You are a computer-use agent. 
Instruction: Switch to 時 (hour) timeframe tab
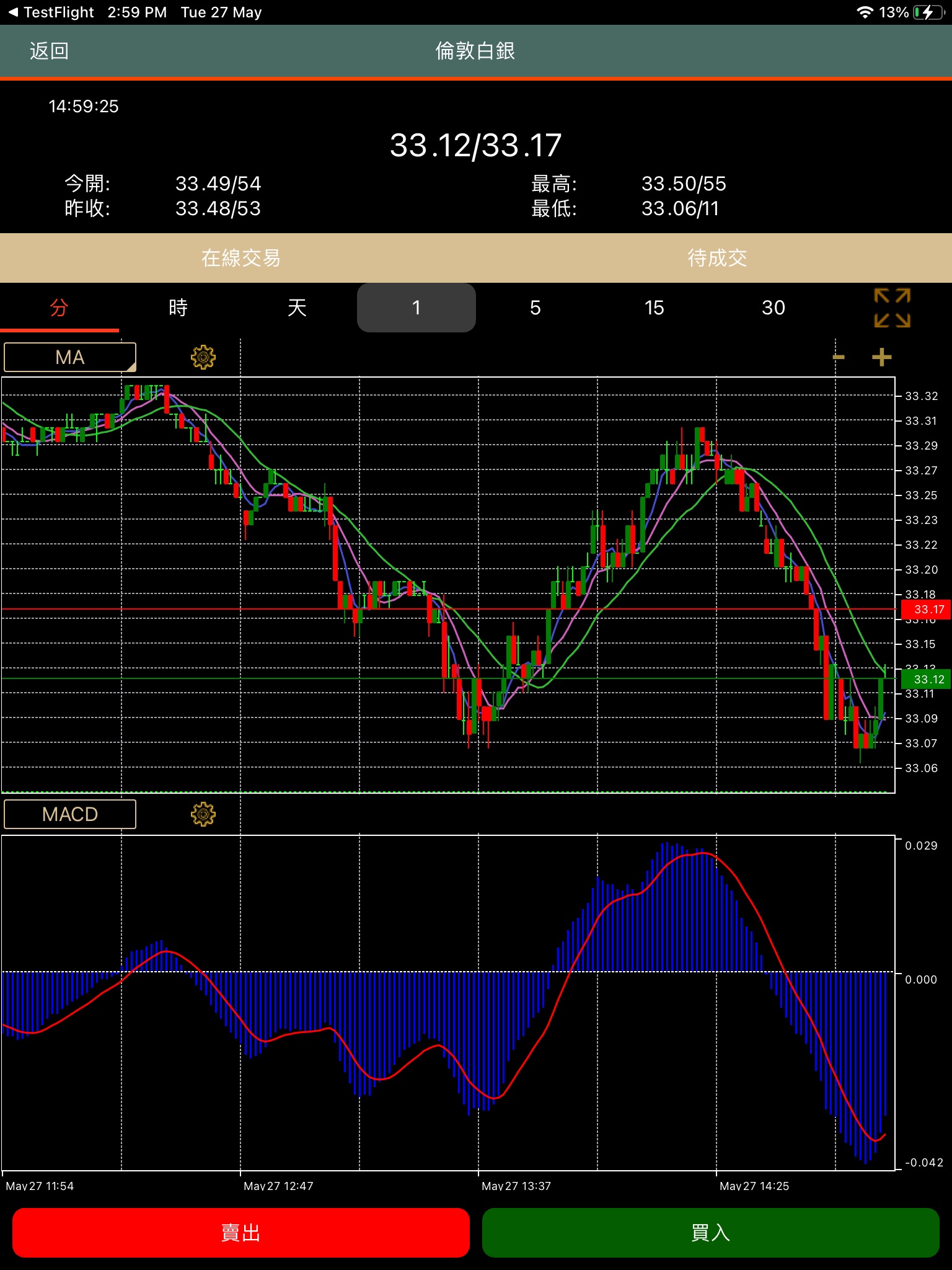178,308
